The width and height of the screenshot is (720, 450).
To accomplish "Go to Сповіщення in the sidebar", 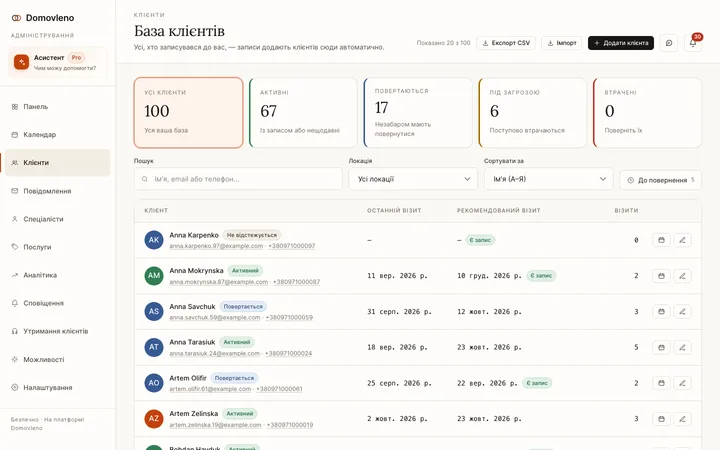I will tap(58, 303).
